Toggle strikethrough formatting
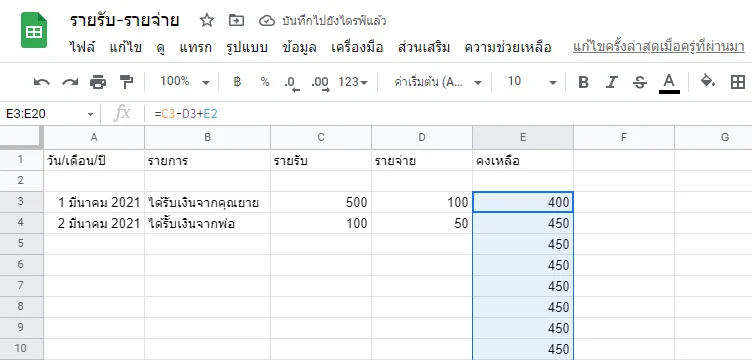The height and width of the screenshot is (360, 752). click(x=639, y=82)
